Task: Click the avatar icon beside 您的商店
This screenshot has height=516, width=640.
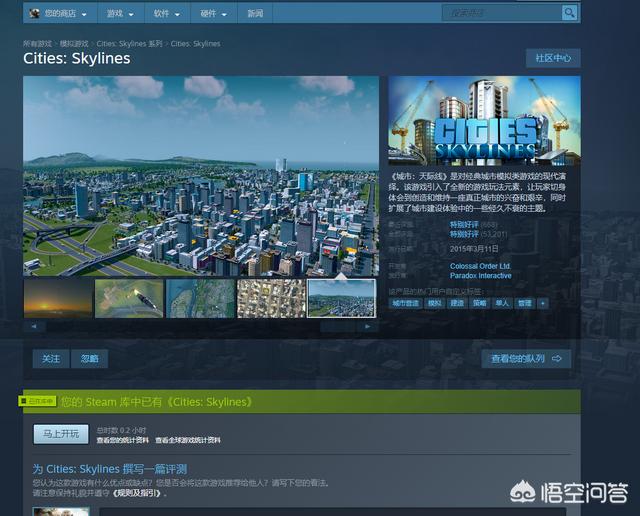Action: tap(34, 13)
